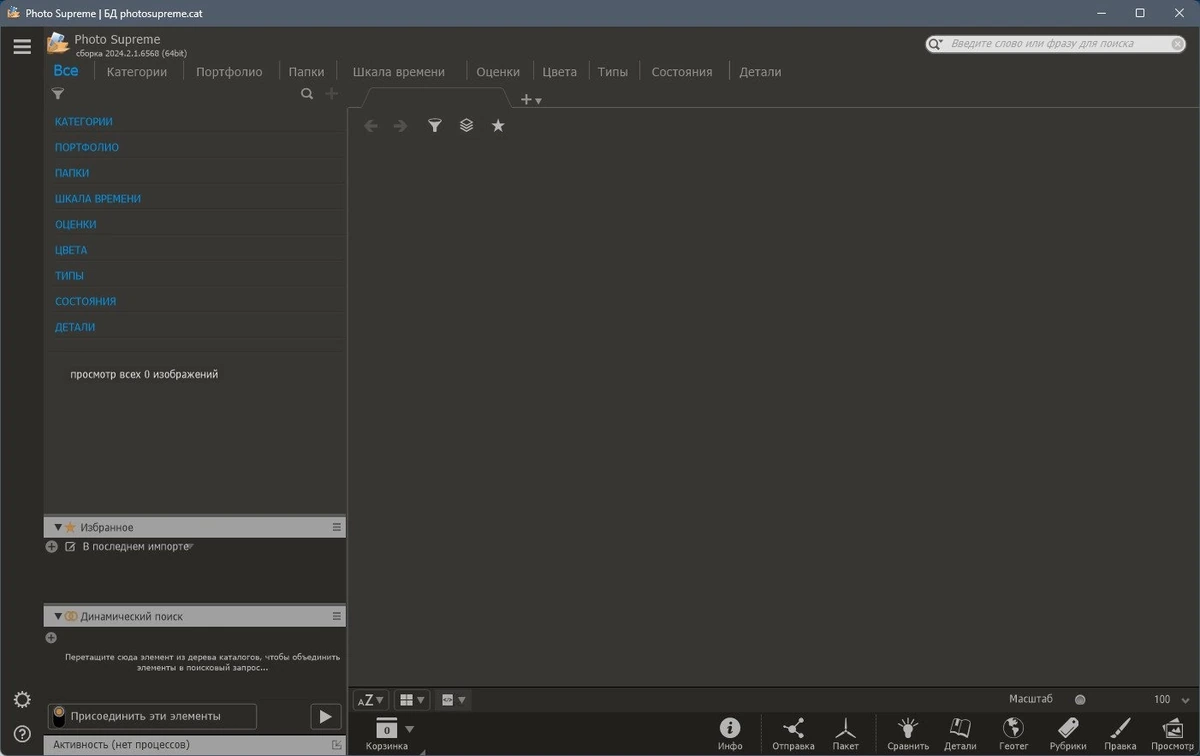Image resolution: width=1200 pixels, height=756 pixels.
Task: Open the zoom value 100 dropdown
Action: tap(1186, 700)
